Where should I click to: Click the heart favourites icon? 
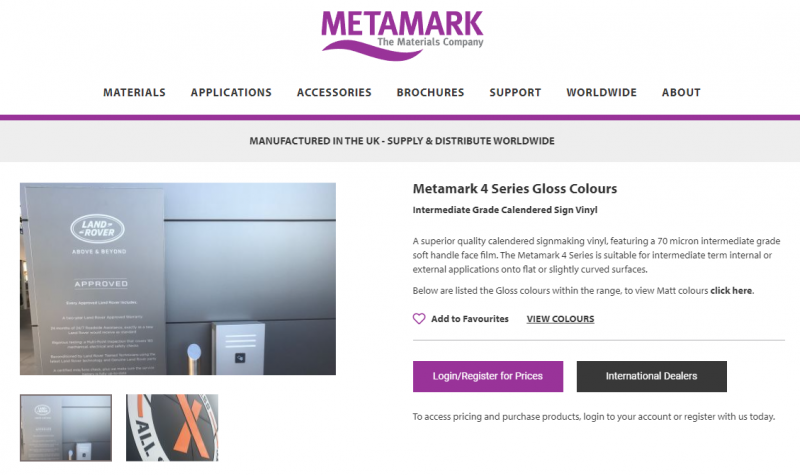pyautogui.click(x=419, y=319)
